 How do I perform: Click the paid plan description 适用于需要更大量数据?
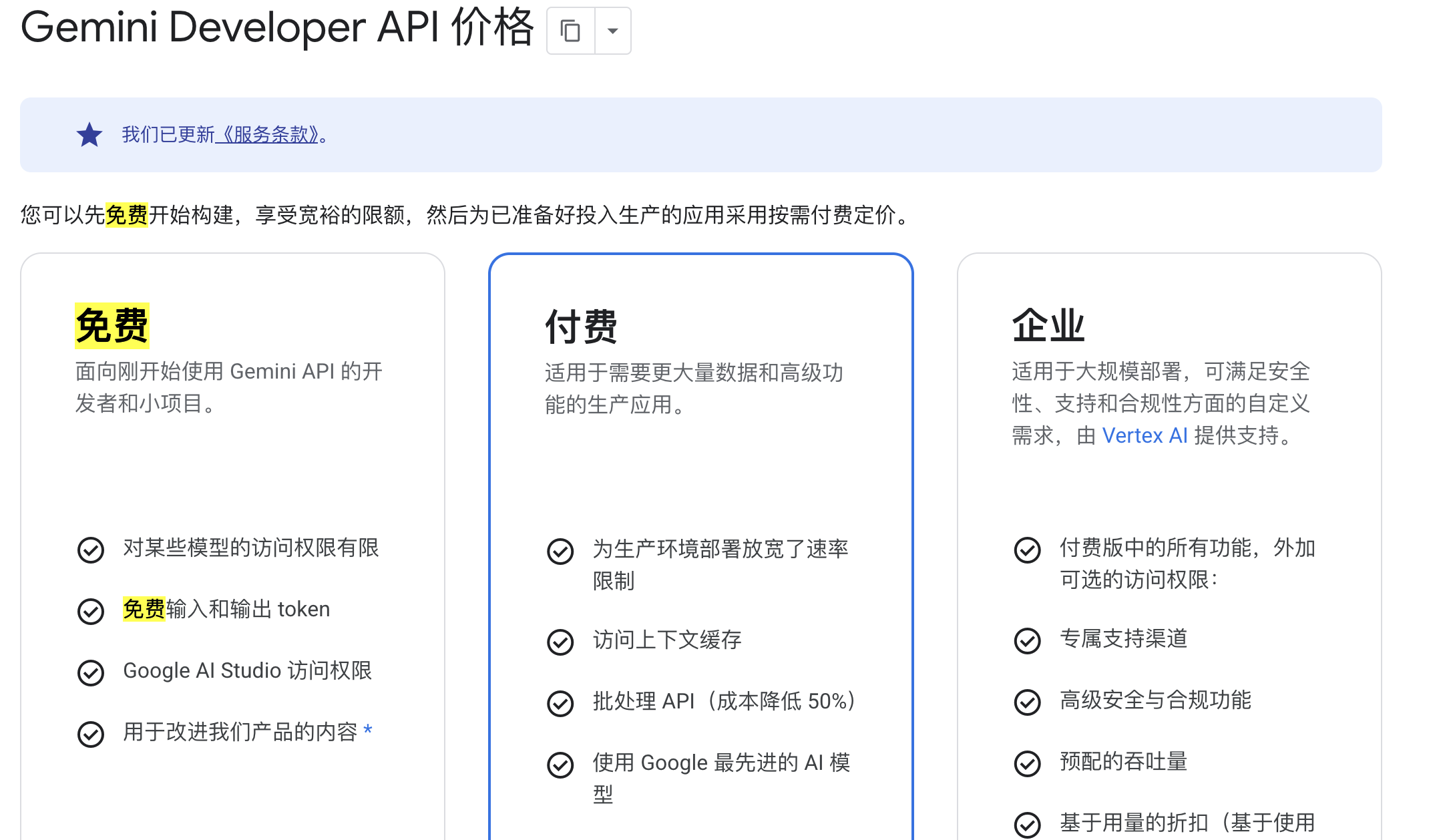pyautogui.click(x=694, y=389)
